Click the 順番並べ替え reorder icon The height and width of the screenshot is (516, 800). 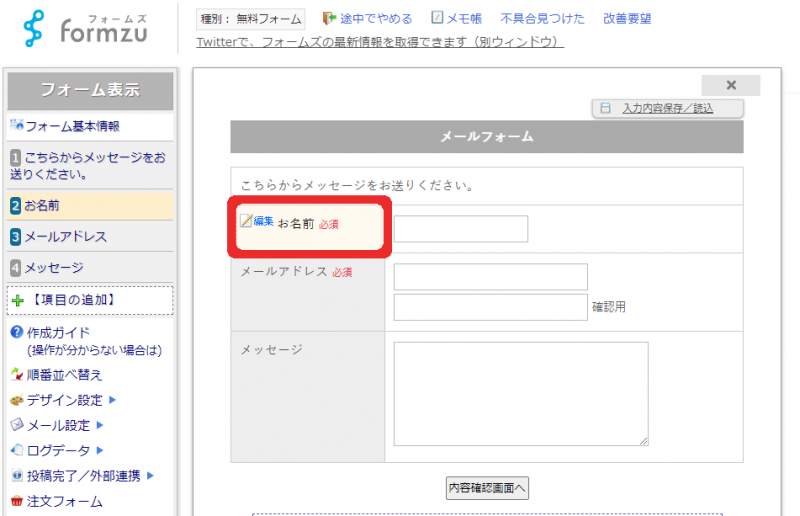click(x=16, y=375)
